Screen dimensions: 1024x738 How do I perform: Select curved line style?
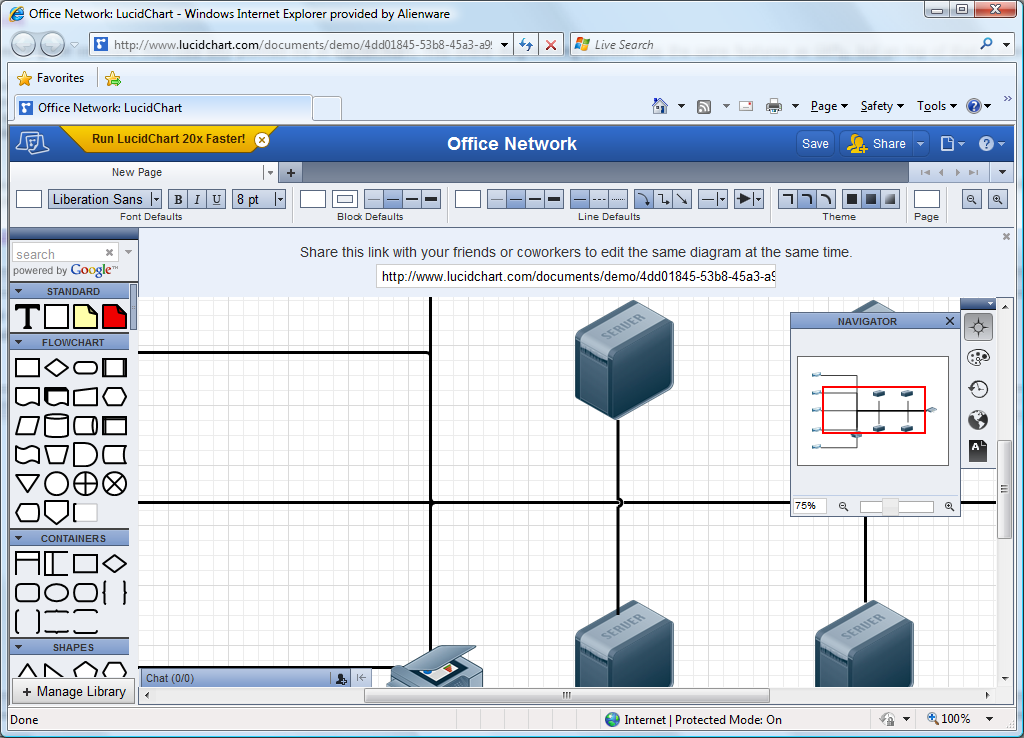coord(643,199)
